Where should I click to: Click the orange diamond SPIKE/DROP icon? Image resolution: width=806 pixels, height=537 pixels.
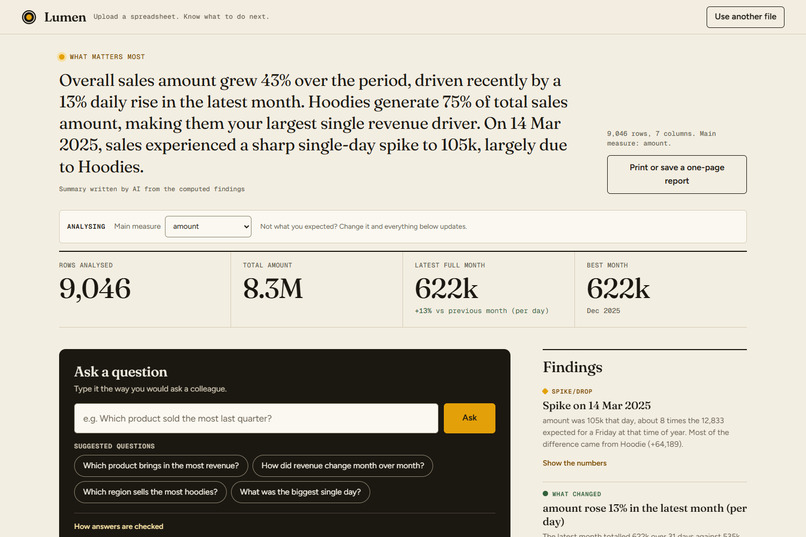pyautogui.click(x=545, y=391)
